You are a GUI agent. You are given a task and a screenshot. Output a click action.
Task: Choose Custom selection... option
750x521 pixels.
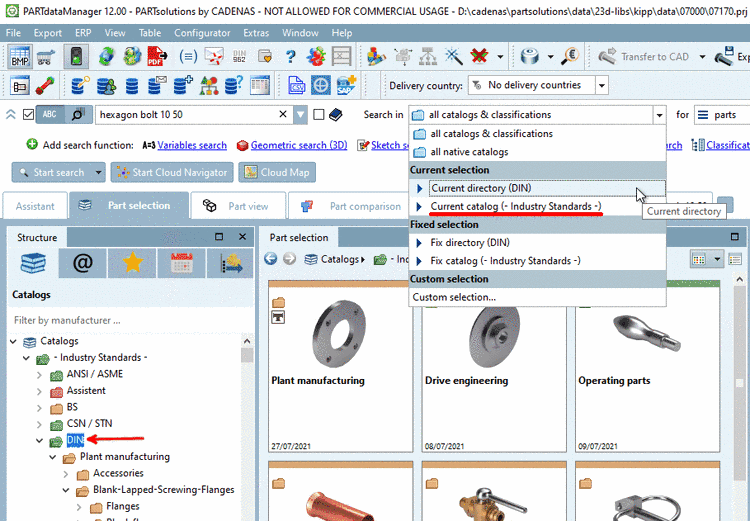pyautogui.click(x=537, y=297)
